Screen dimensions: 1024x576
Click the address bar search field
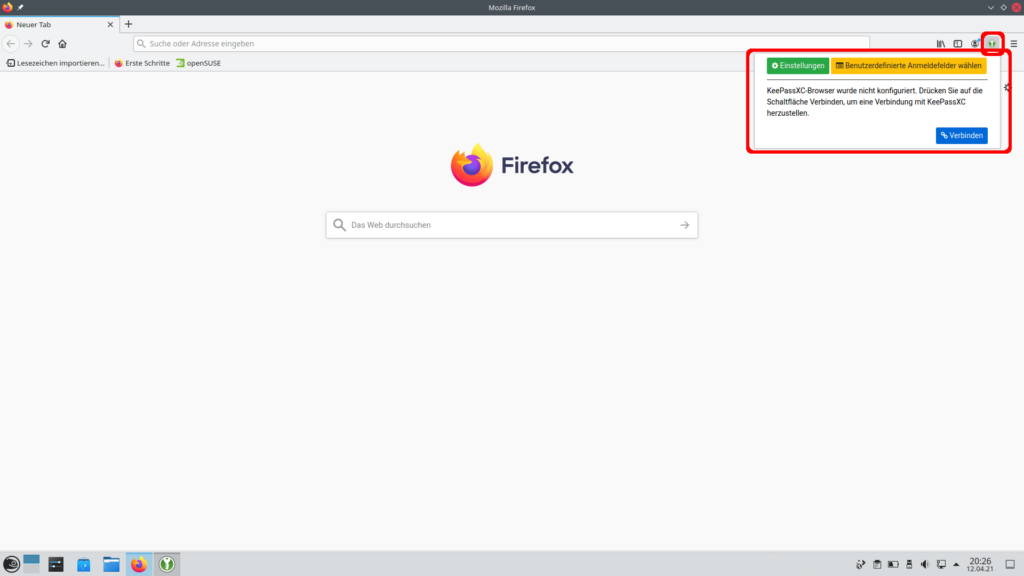pos(501,44)
